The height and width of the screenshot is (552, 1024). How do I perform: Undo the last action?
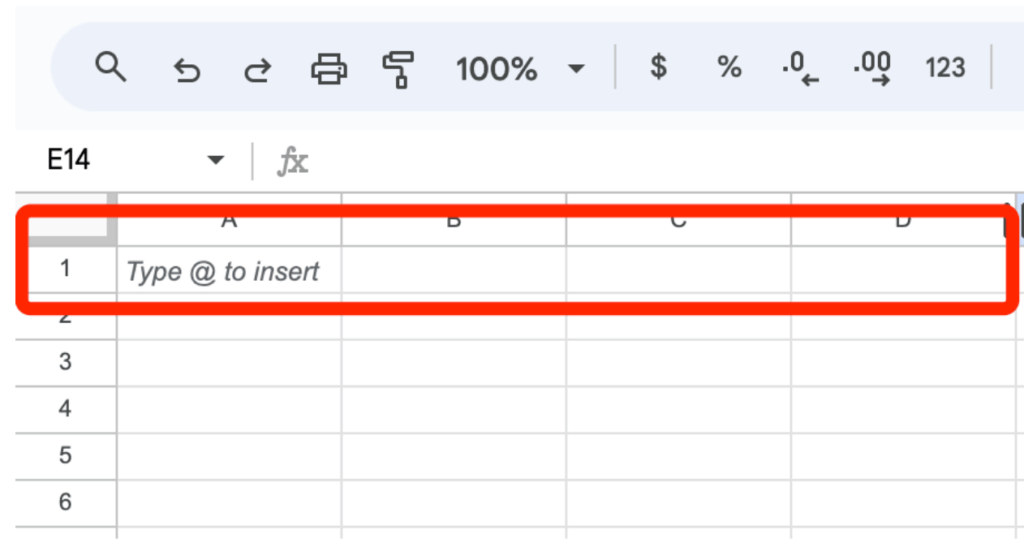(x=186, y=69)
